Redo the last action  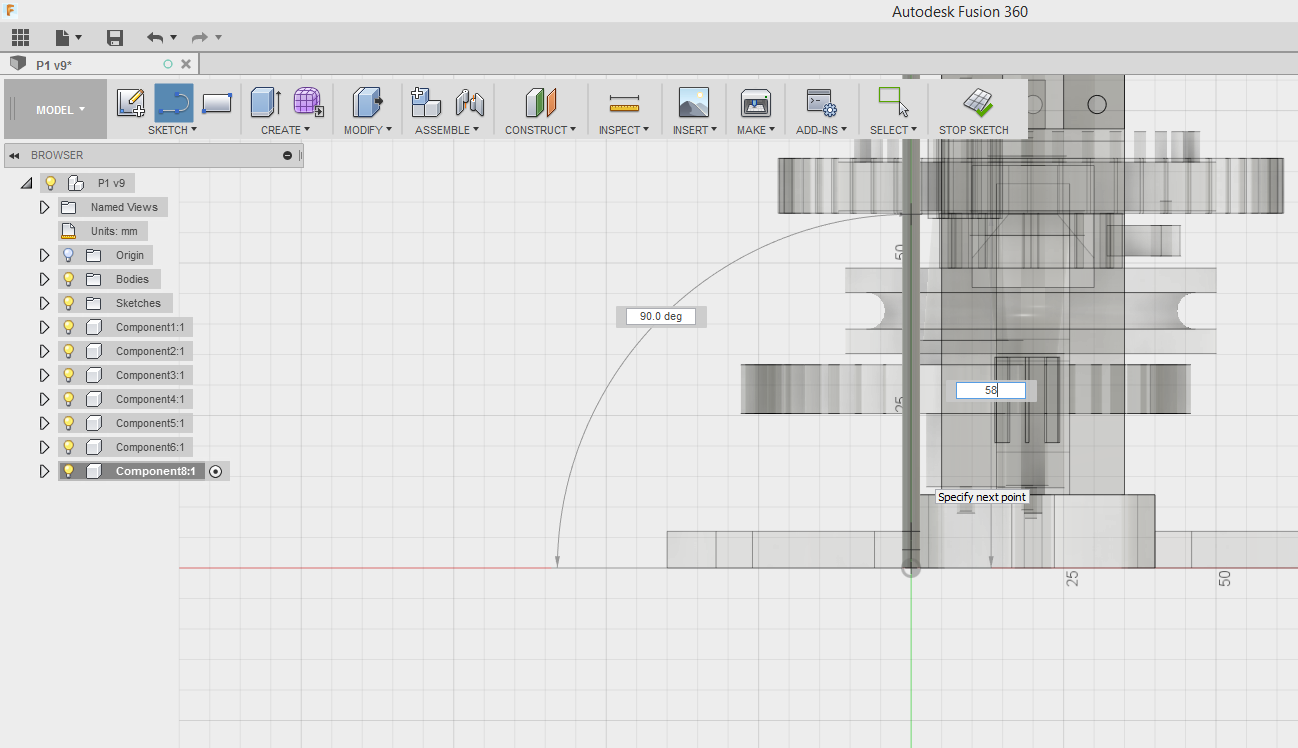point(199,38)
